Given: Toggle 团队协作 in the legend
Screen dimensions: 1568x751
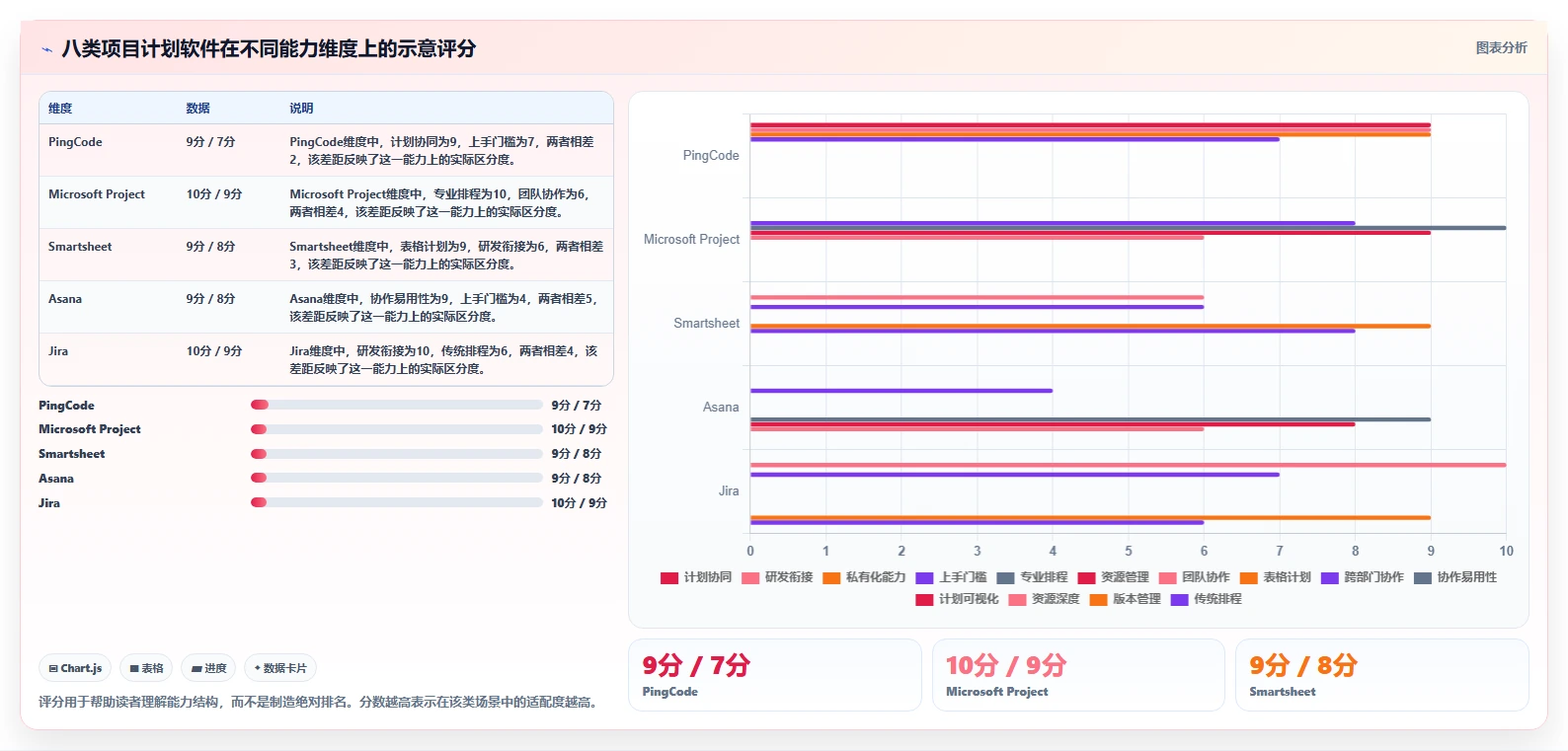Looking at the screenshot, I should point(1194,577).
